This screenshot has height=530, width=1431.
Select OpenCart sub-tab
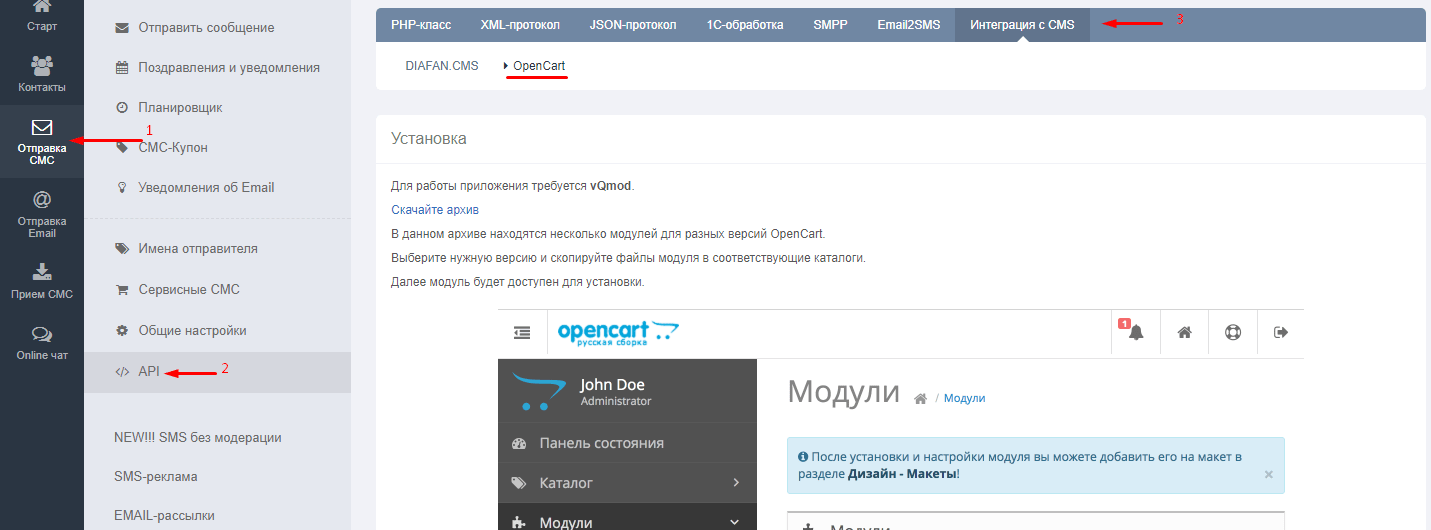click(x=539, y=66)
